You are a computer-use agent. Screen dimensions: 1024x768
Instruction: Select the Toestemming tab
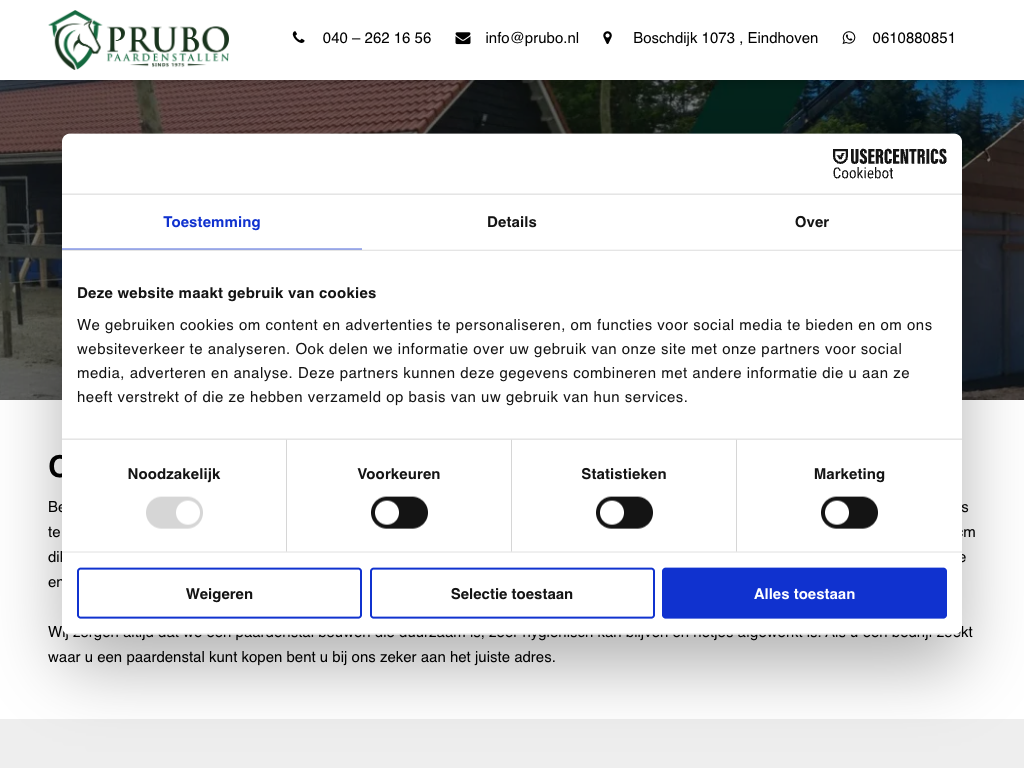coord(212,222)
